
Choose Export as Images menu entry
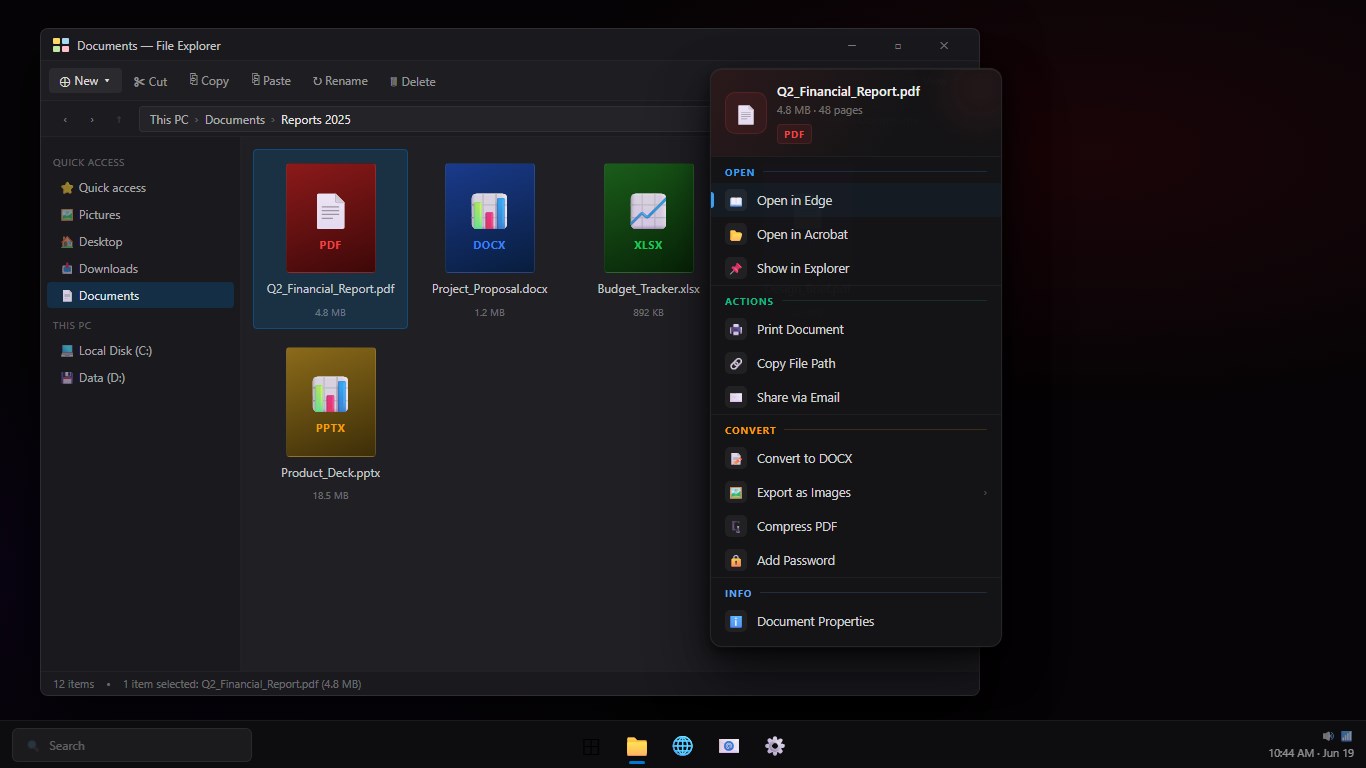(x=856, y=492)
